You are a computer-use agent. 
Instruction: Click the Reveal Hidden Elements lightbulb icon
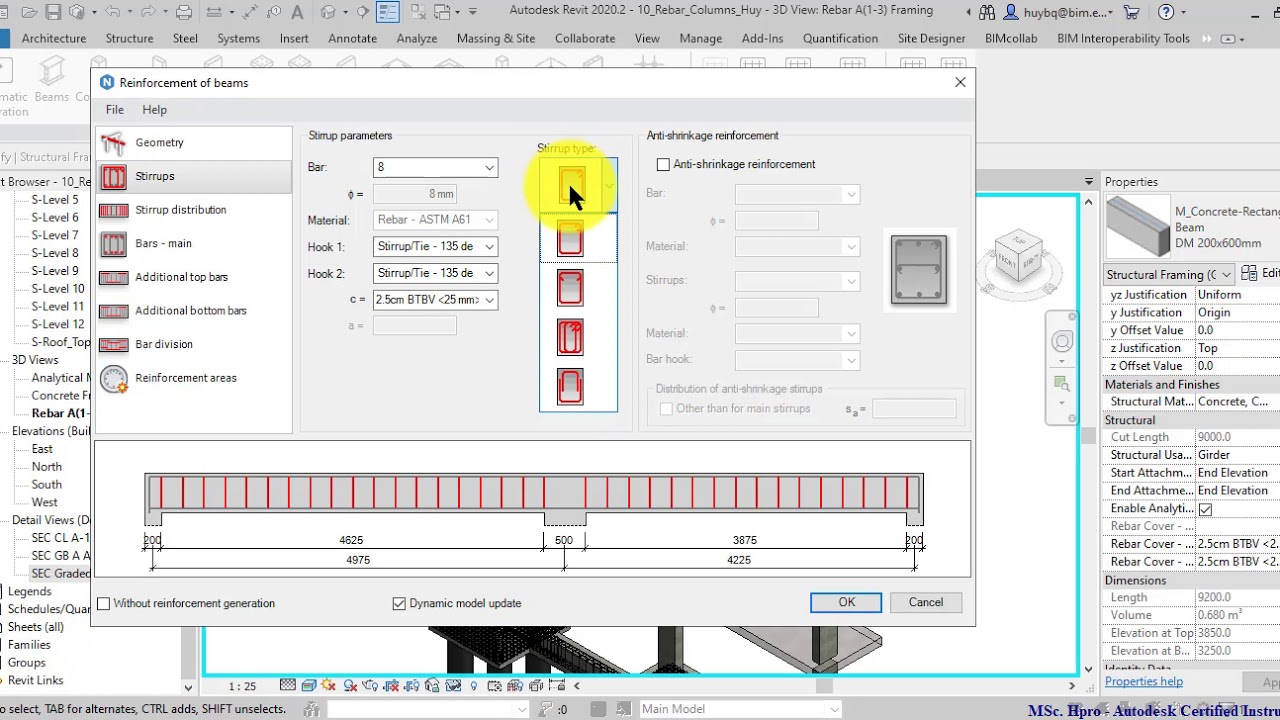coord(474,686)
